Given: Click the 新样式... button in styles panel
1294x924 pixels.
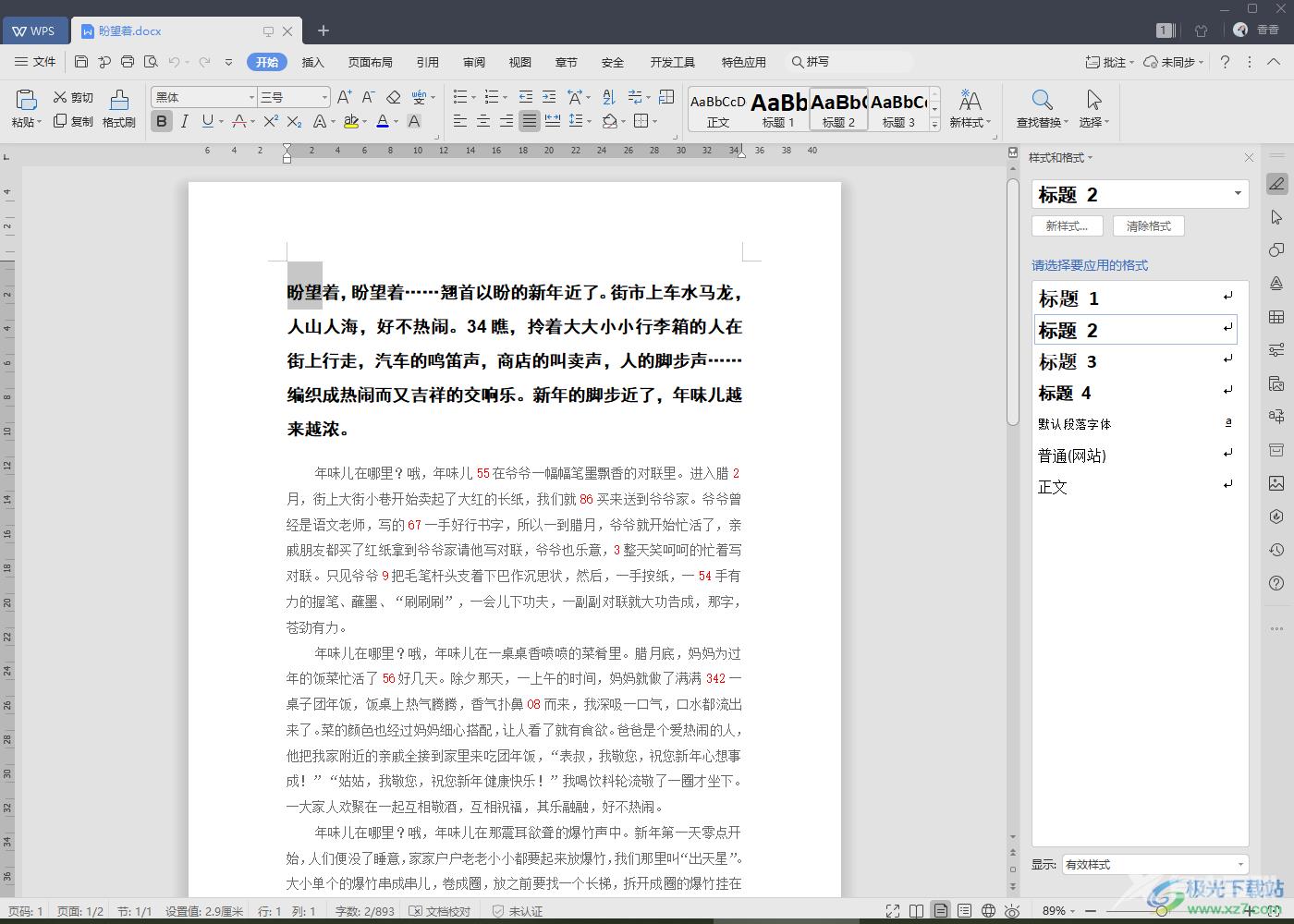Looking at the screenshot, I should pyautogui.click(x=1068, y=225).
